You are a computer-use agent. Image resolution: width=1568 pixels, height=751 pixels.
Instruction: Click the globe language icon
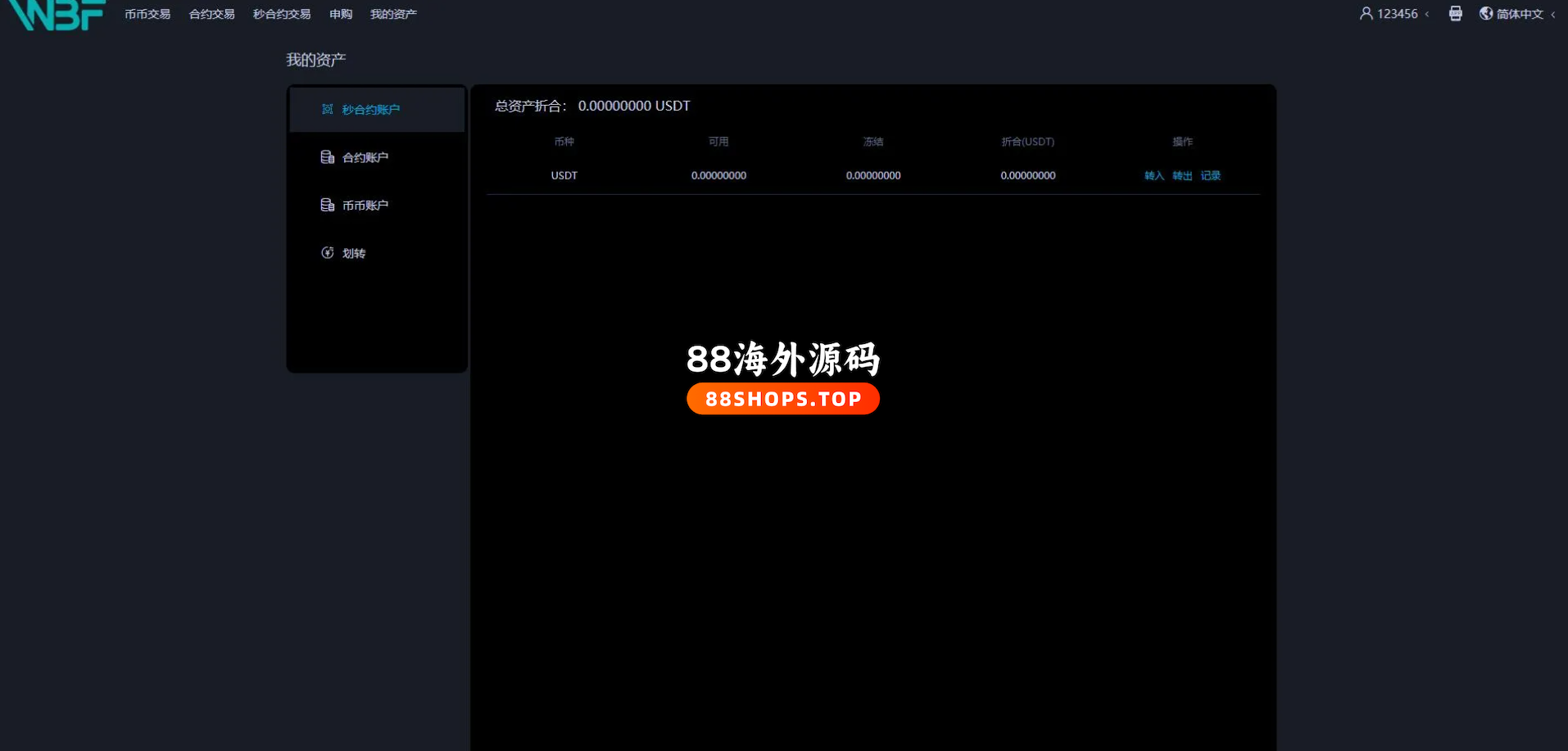point(1485,14)
